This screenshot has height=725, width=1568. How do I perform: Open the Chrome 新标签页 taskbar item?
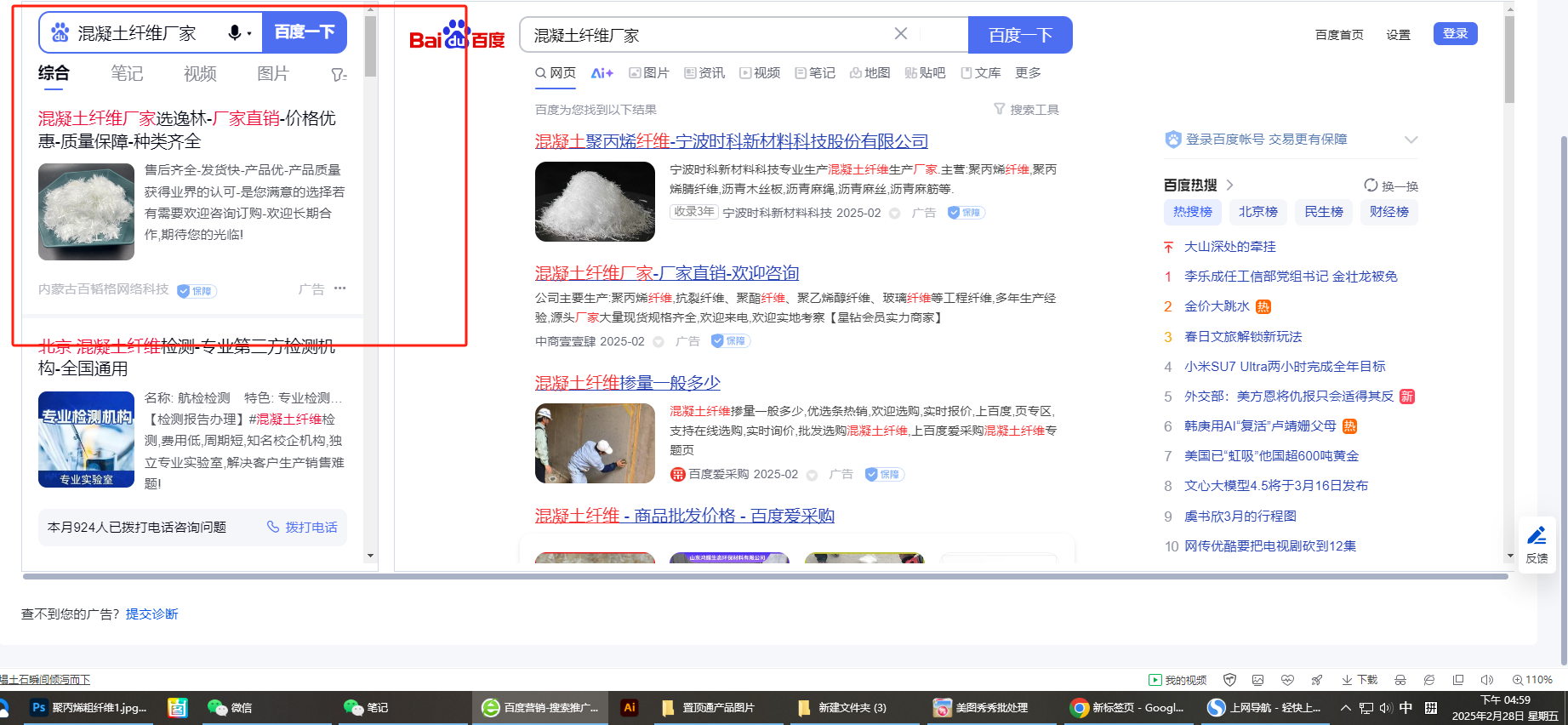1129,708
